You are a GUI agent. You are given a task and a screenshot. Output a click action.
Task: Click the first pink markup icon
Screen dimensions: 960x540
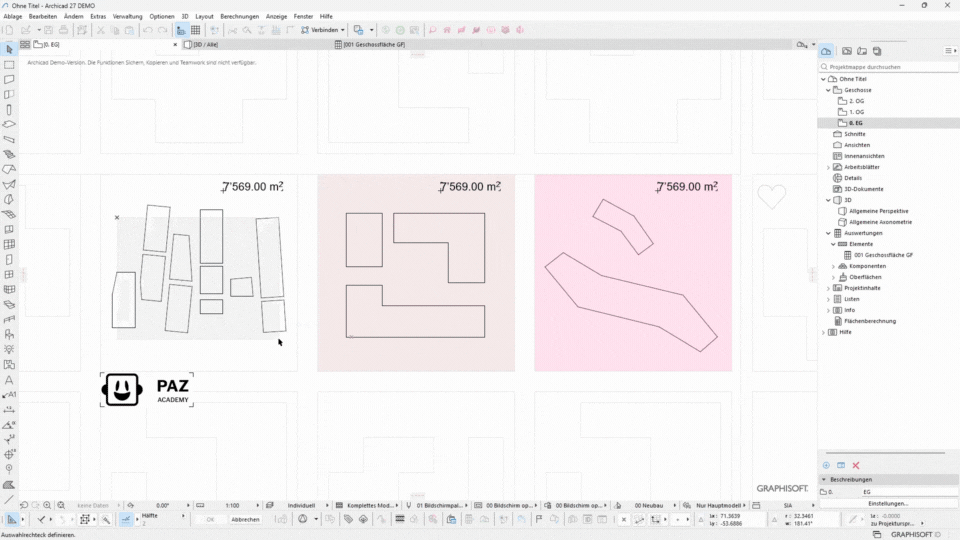tap(432, 30)
